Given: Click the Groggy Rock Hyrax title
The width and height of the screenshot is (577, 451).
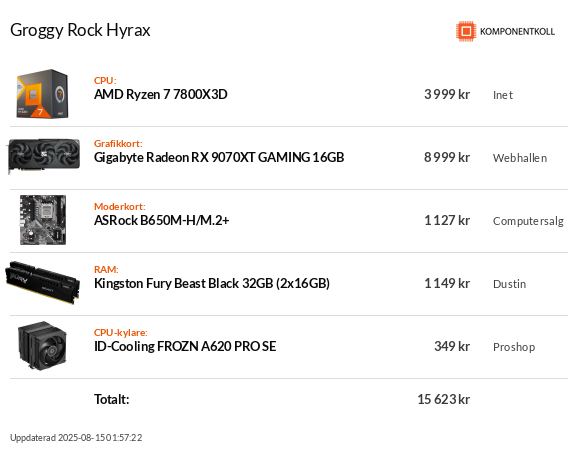Looking at the screenshot, I should [x=80, y=30].
